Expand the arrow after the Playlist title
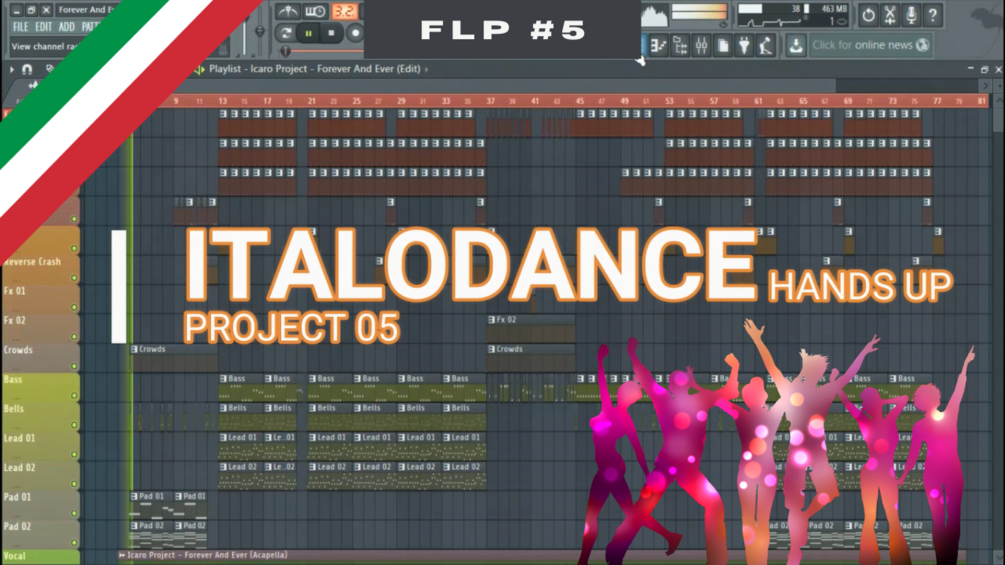Screen dimensions: 1005x565 pos(427,69)
